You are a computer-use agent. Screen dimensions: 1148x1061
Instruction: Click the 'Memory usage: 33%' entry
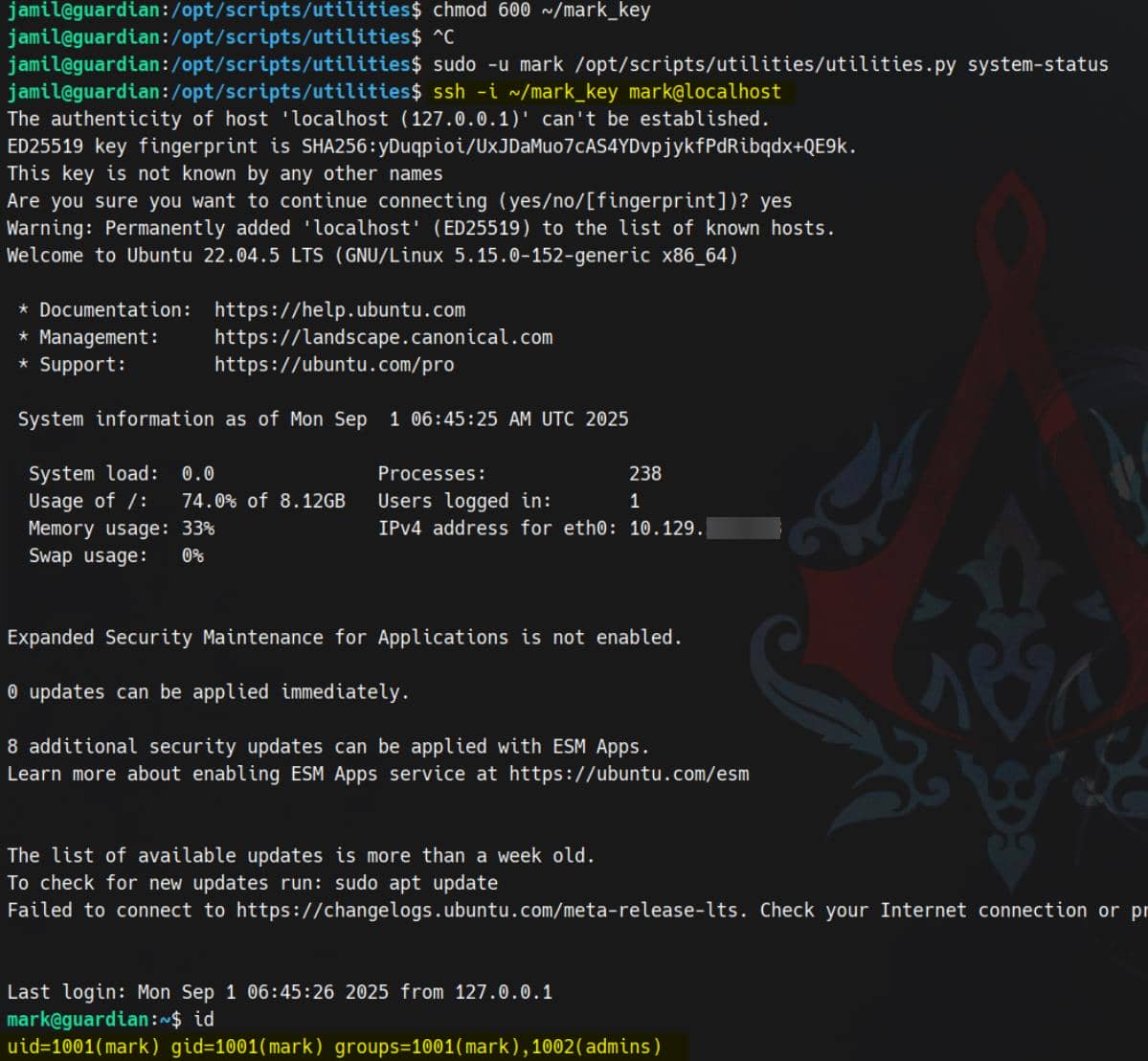coord(122,528)
